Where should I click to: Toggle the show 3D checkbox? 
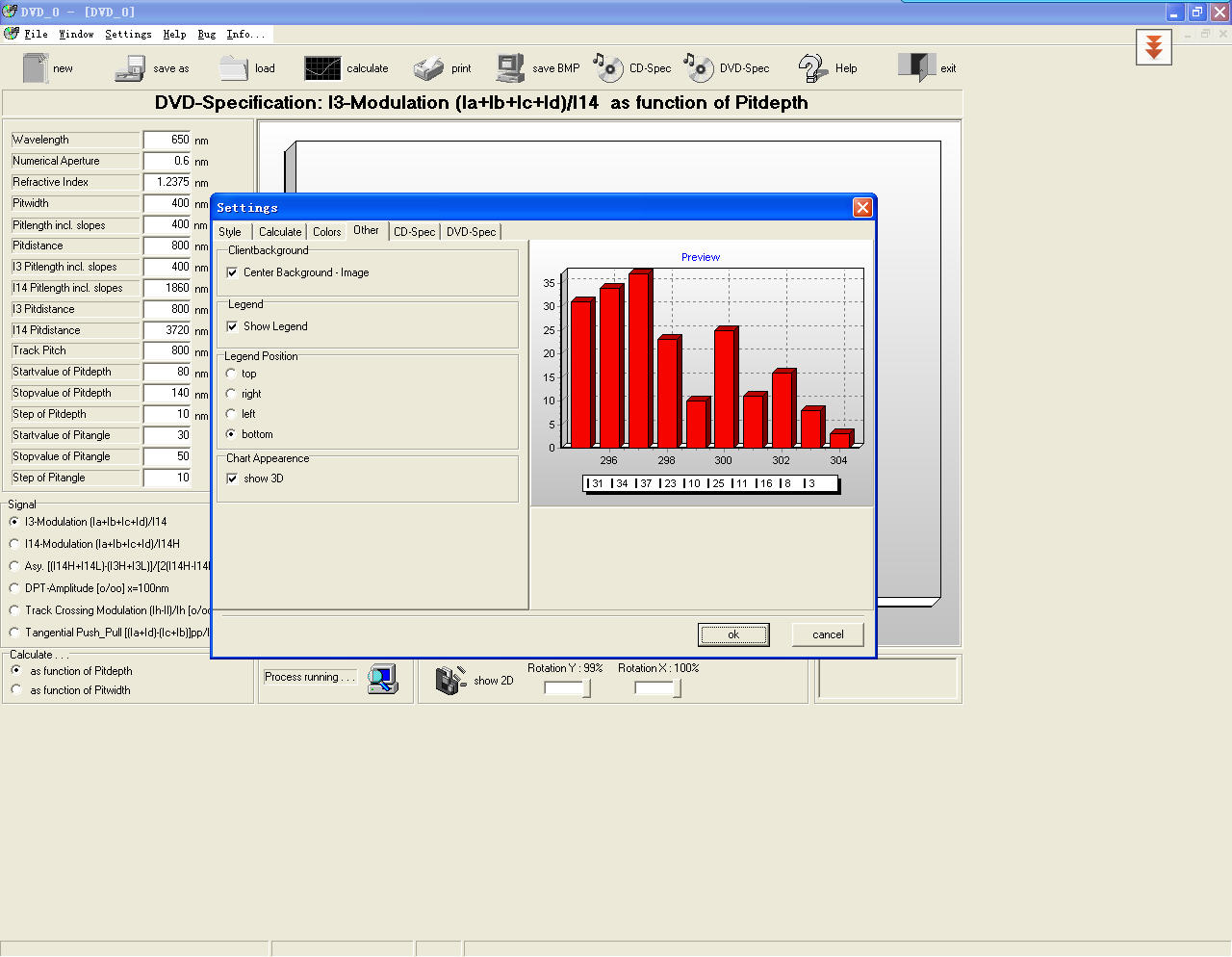click(x=232, y=478)
